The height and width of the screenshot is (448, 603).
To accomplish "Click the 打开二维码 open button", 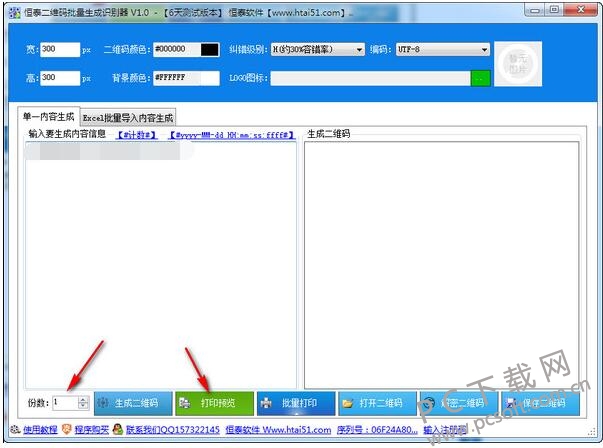I will tap(377, 403).
